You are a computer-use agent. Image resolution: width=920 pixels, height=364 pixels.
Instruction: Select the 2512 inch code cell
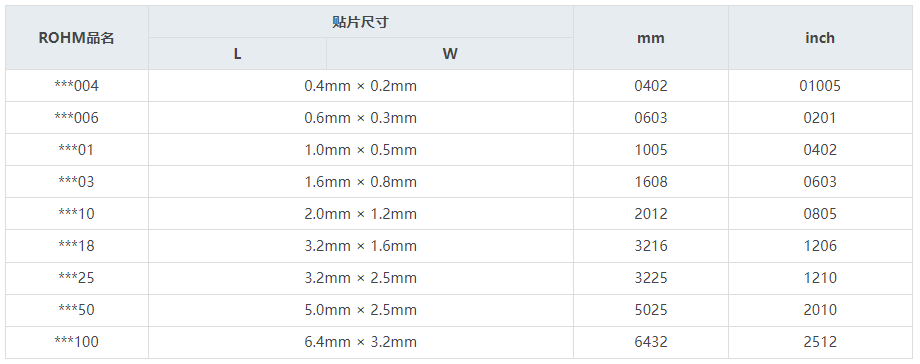[820, 342]
